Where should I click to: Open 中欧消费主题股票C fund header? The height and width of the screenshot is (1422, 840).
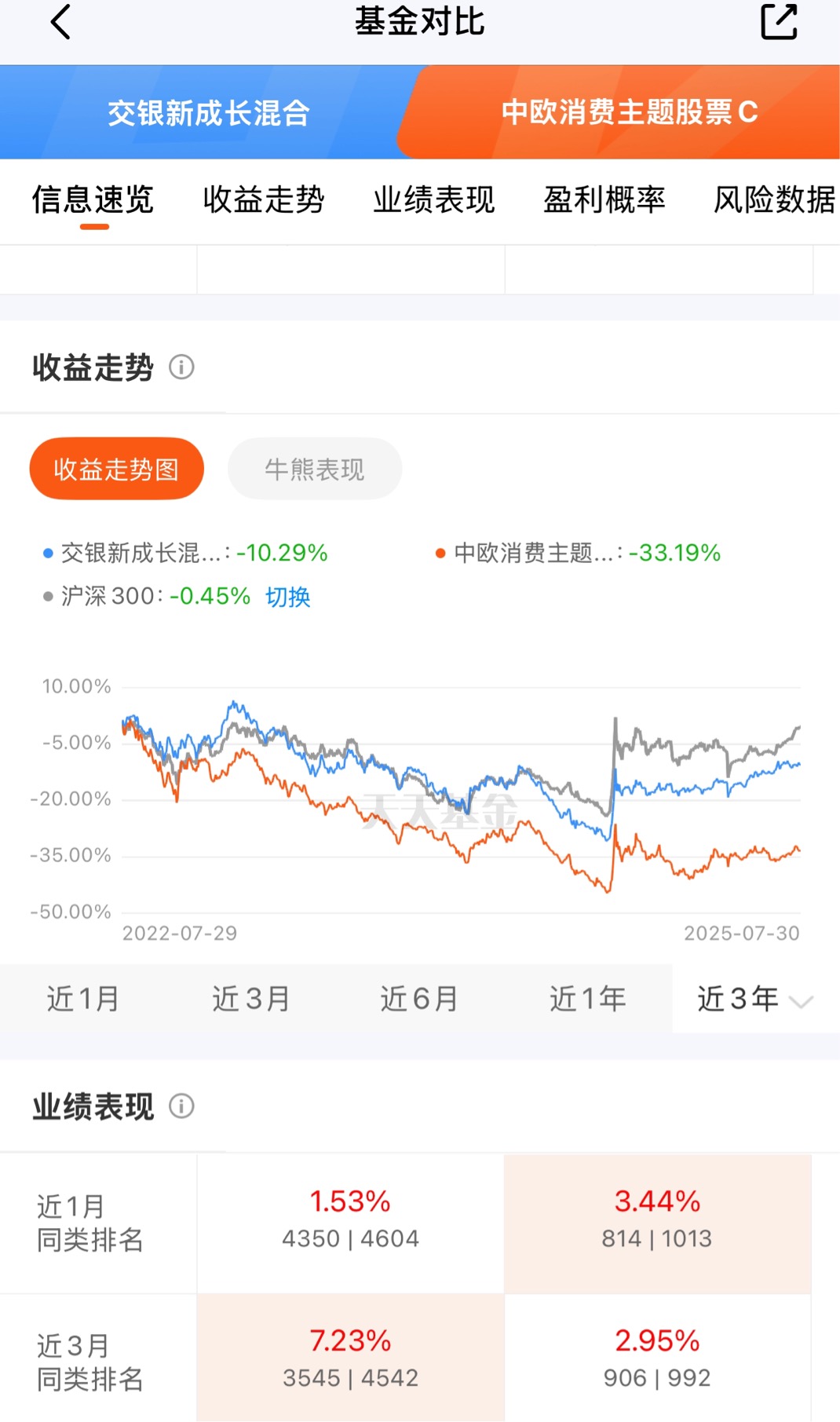click(x=629, y=112)
